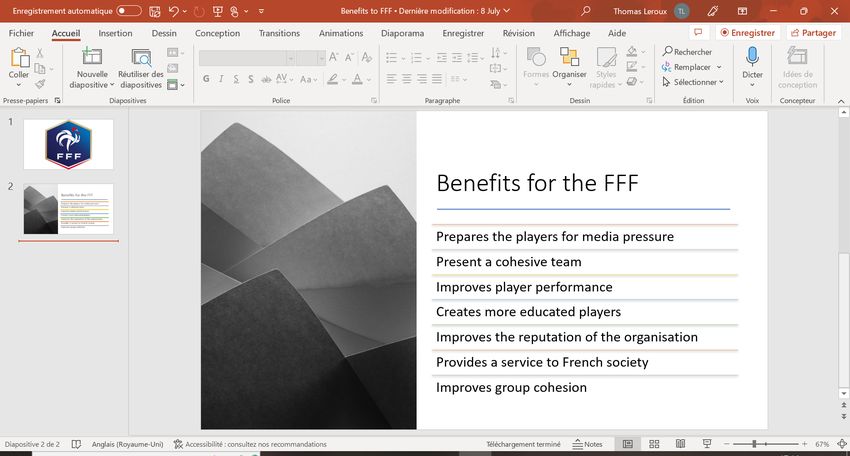The image size is (850, 456).
Task: Clear all formatting icon
Action: pyautogui.click(x=367, y=57)
